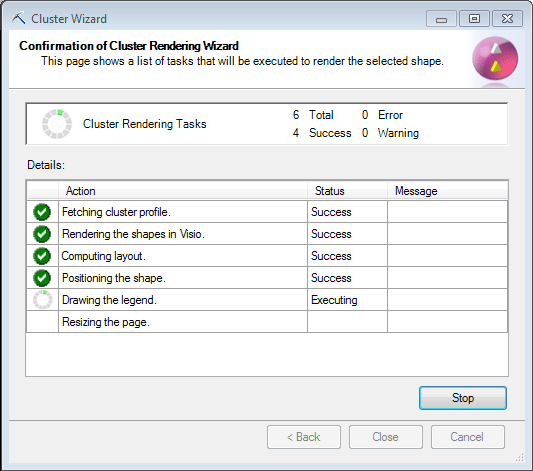Minimize the Cluster Wizard window
The image size is (533, 471).
click(x=441, y=18)
